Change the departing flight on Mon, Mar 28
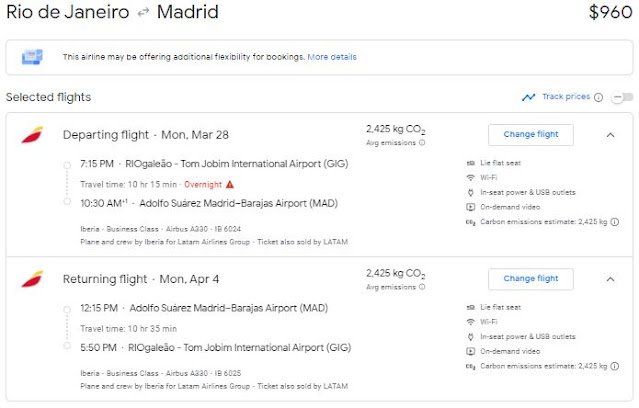Screen dimensions: 639x408 click(530, 135)
